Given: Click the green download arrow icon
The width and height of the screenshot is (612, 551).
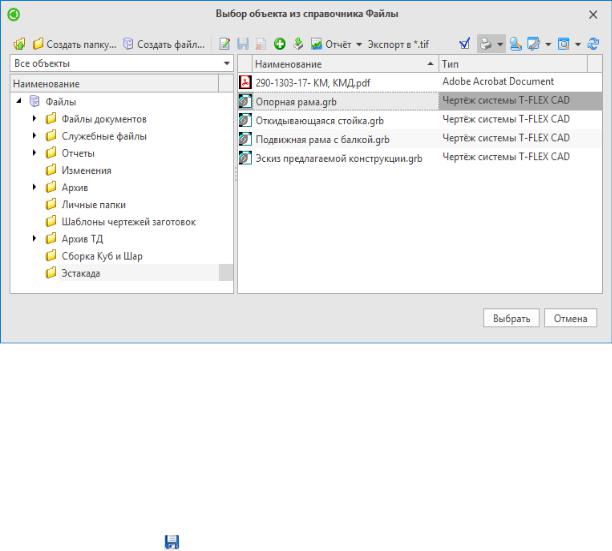Looking at the screenshot, I should [x=298, y=44].
